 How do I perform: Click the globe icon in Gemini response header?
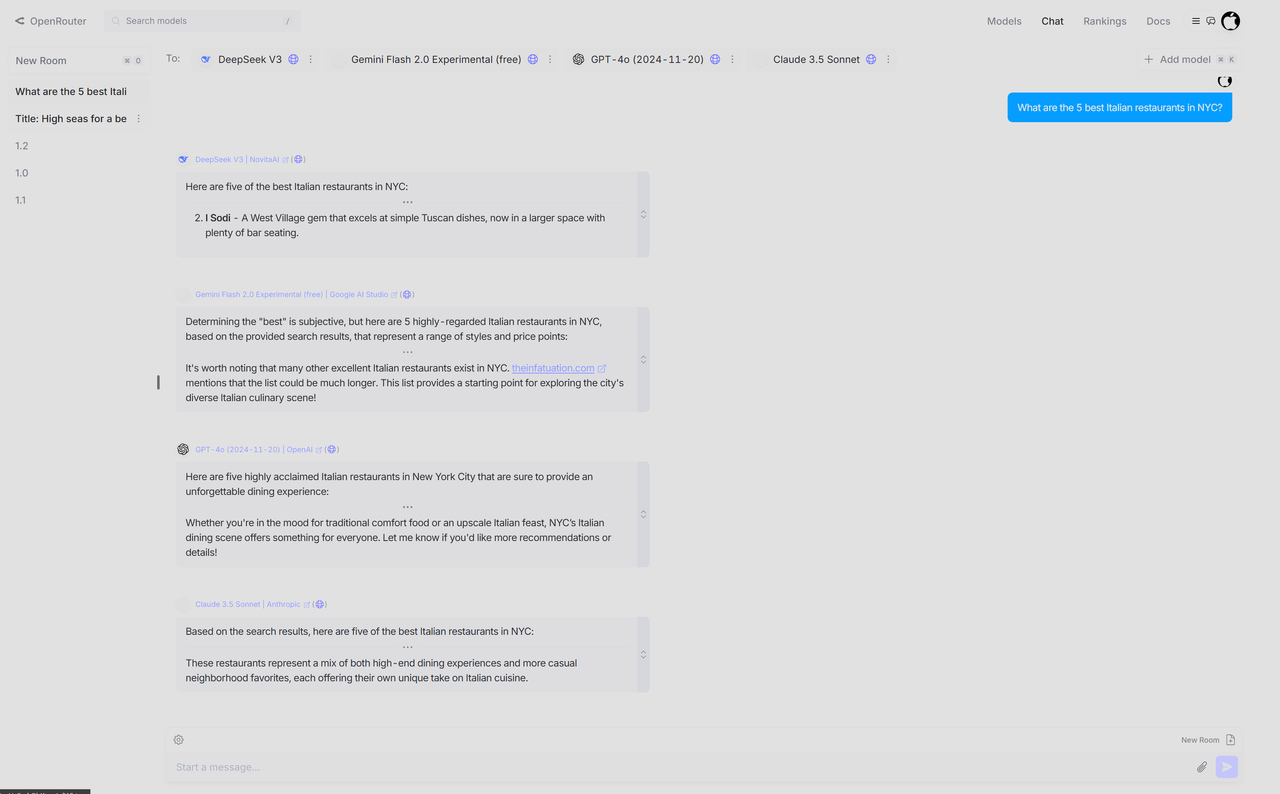pyautogui.click(x=407, y=295)
